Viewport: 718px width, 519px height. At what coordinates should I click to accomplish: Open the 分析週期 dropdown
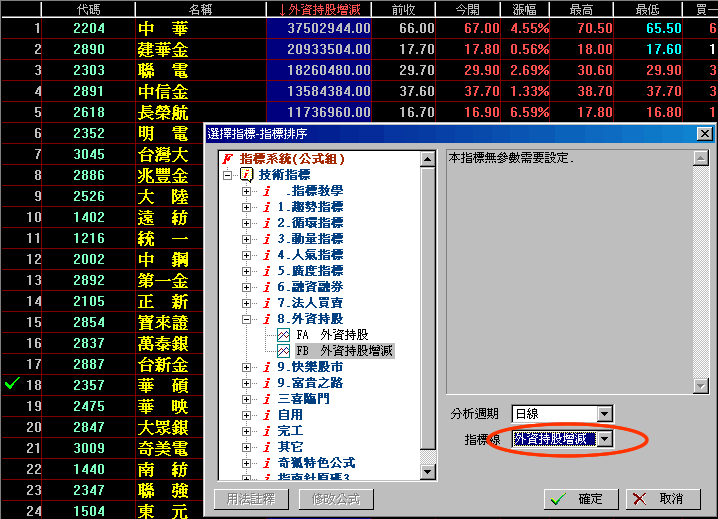click(x=604, y=414)
